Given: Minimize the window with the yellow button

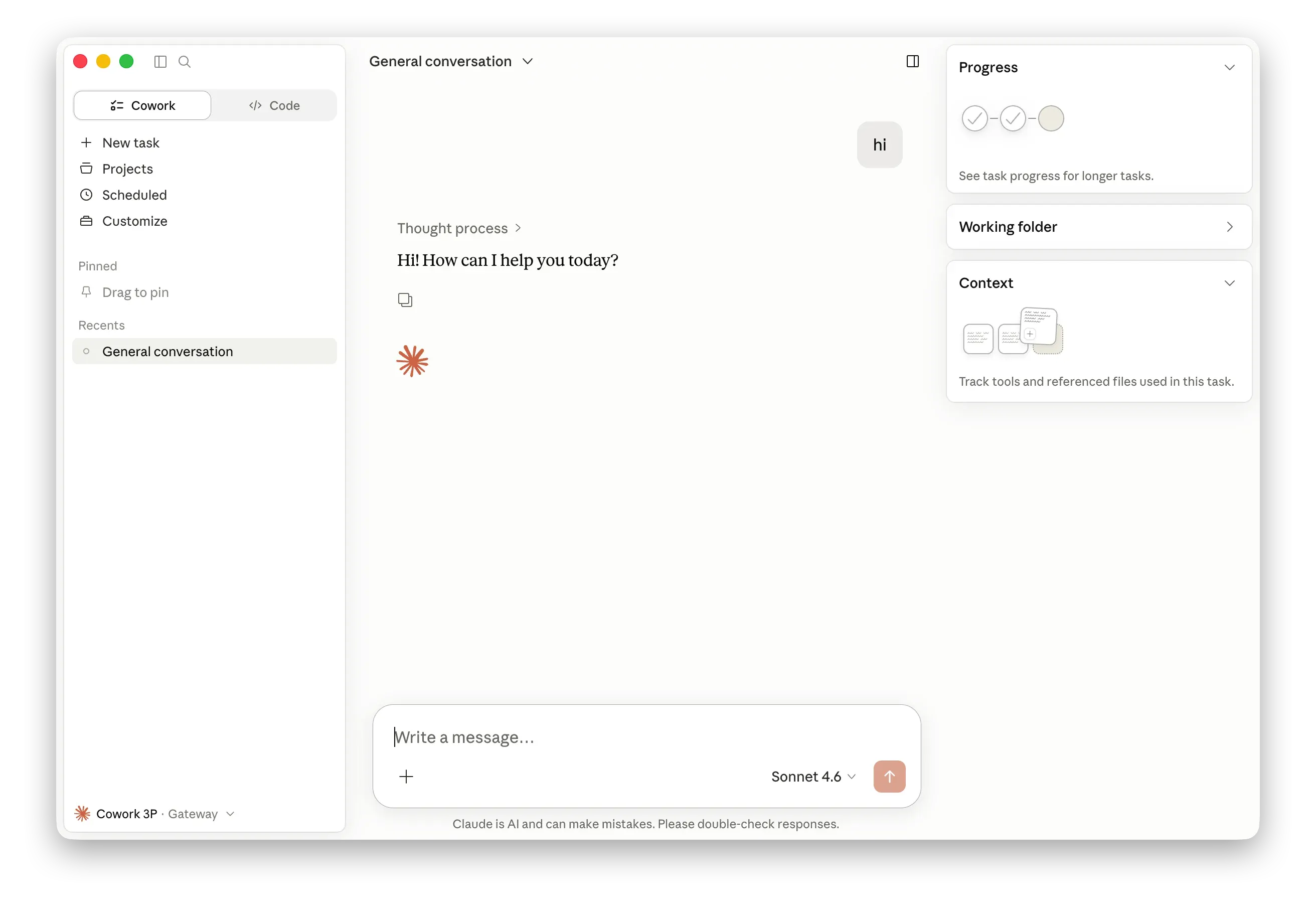Looking at the screenshot, I should pos(103,61).
